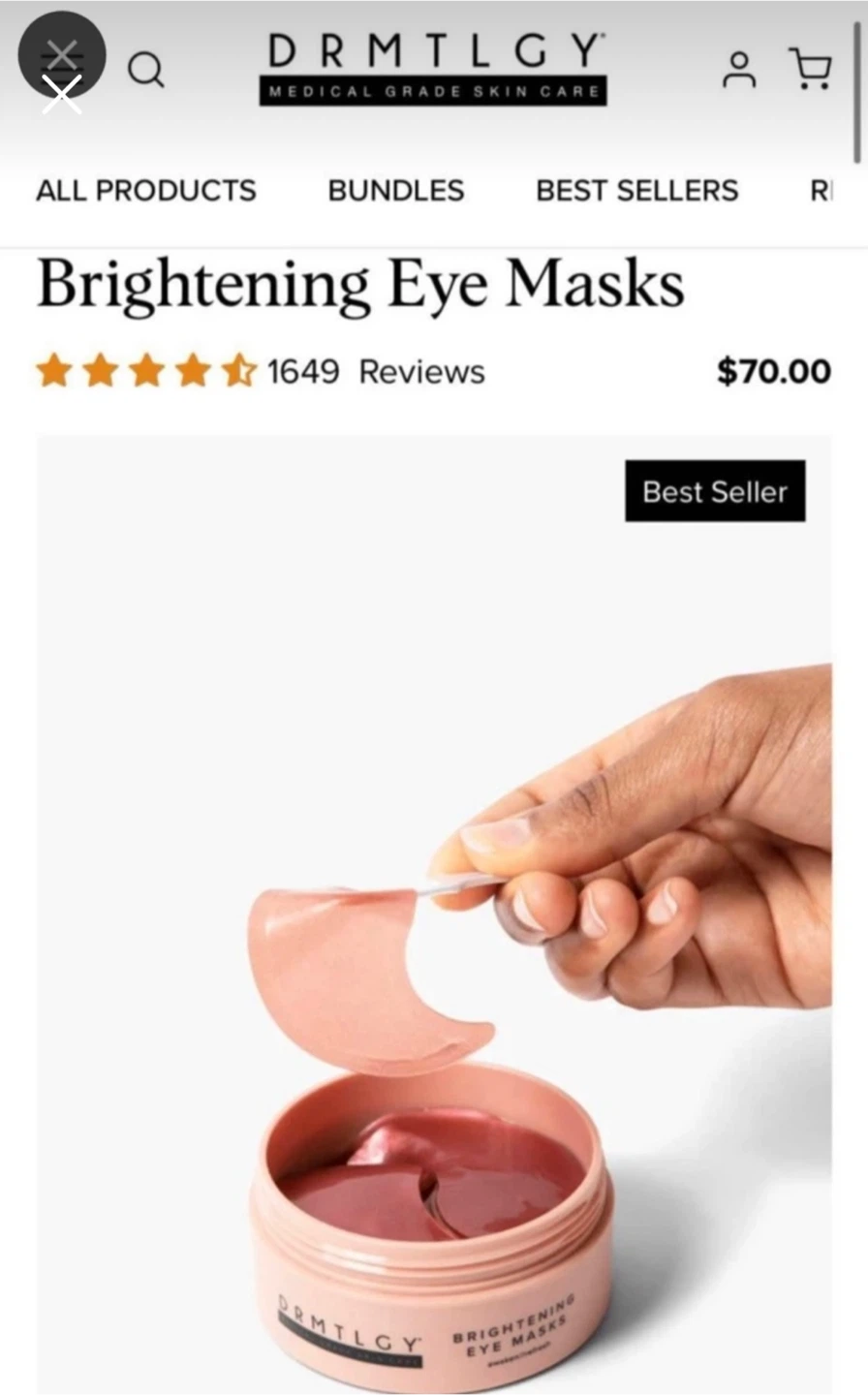
Task: Open the ALL PRODUCTS menu item
Action: (146, 190)
